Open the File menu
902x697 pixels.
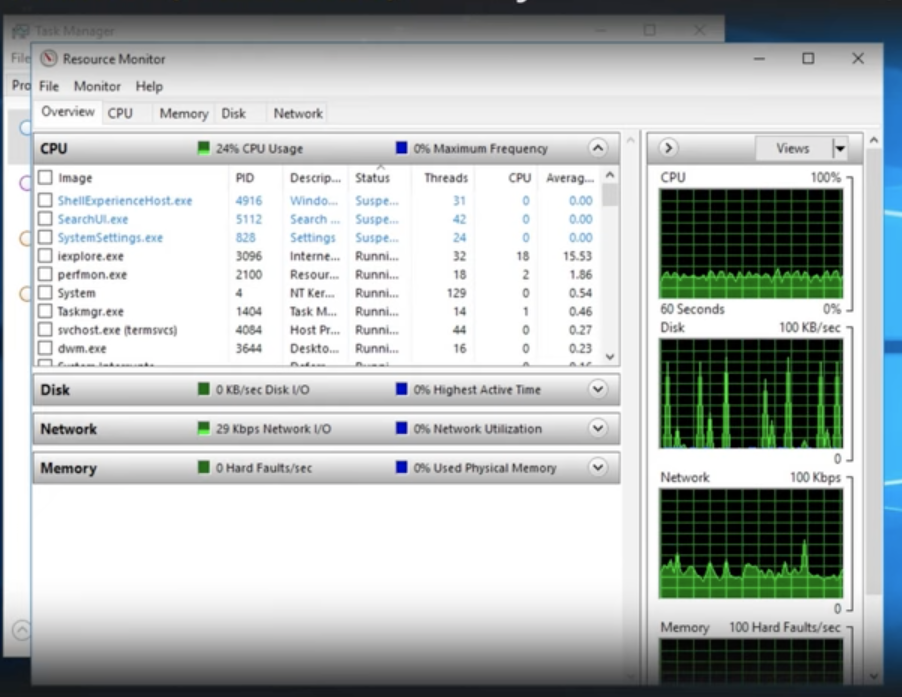pyautogui.click(x=49, y=86)
